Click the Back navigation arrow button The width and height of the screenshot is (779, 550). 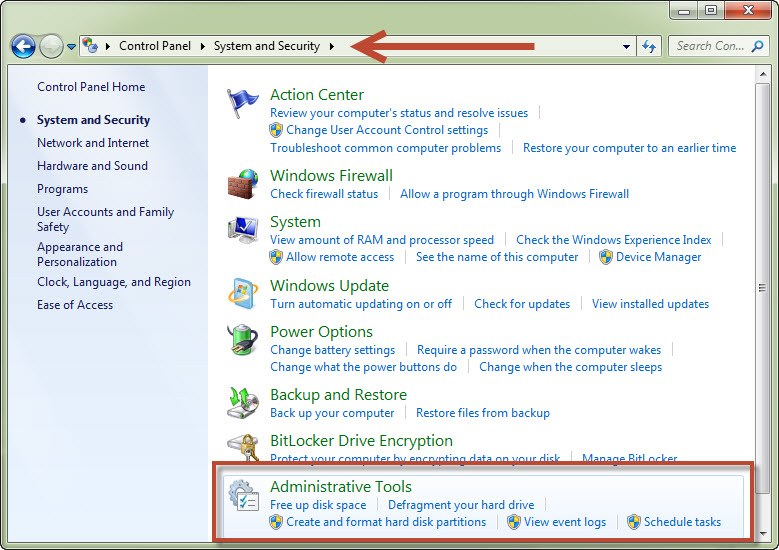click(23, 47)
